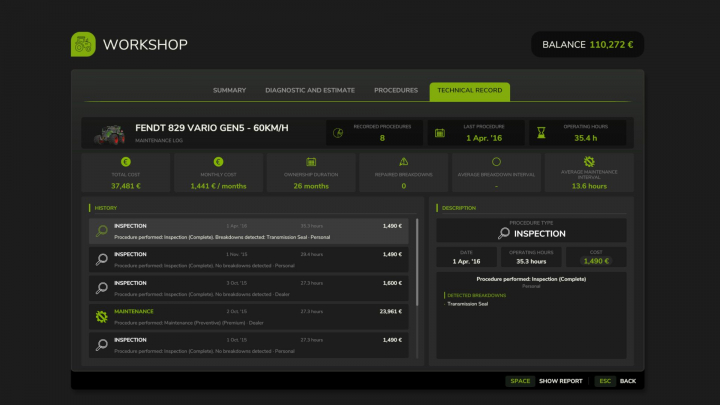The height and width of the screenshot is (405, 720).
Task: Click magnifier icon of 3 Oct '15 inspection
Action: [x=101, y=288]
